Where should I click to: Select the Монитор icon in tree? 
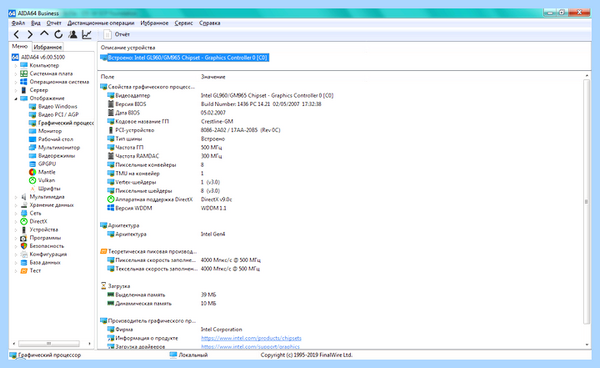tap(33, 131)
